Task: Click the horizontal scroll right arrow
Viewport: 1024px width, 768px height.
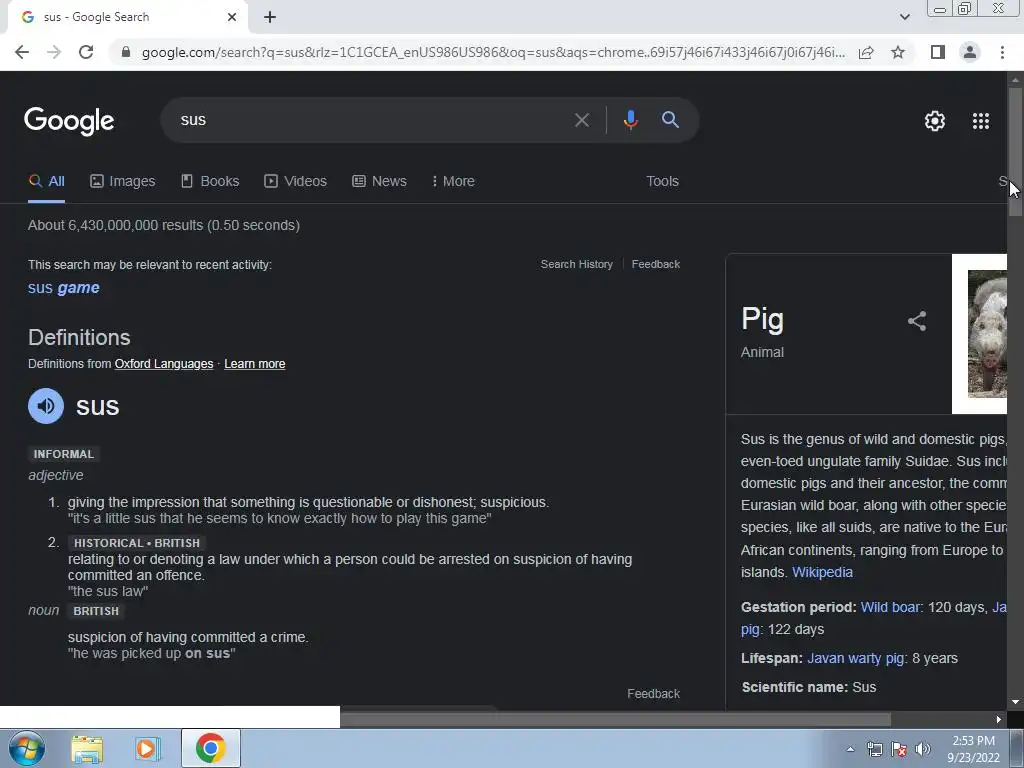Action: pos(999,720)
